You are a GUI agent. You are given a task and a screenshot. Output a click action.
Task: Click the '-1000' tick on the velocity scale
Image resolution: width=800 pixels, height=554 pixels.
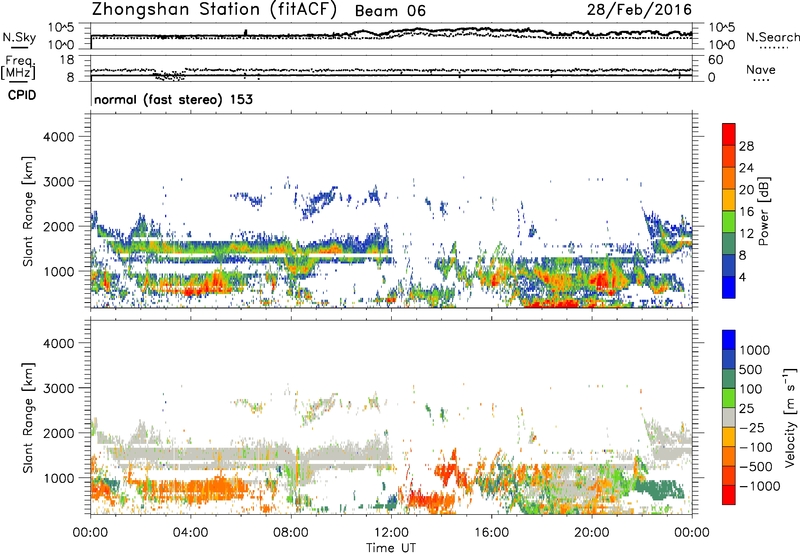(x=759, y=486)
